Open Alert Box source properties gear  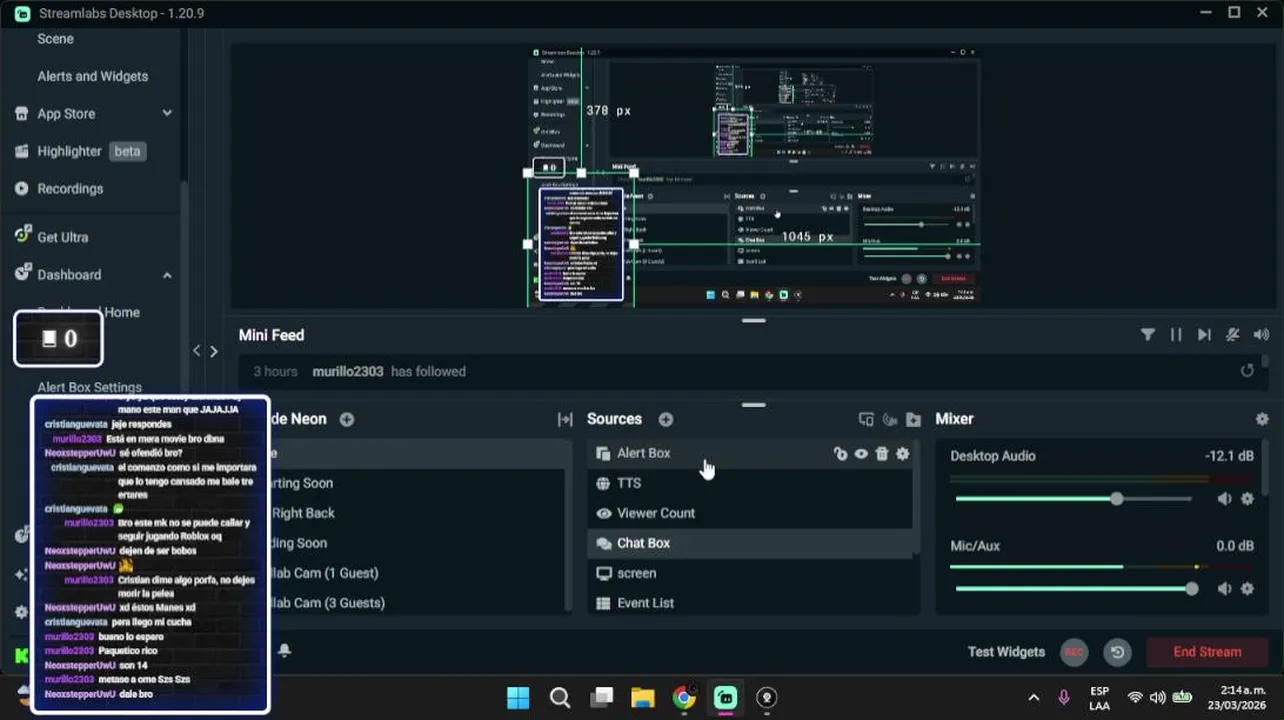pos(903,453)
